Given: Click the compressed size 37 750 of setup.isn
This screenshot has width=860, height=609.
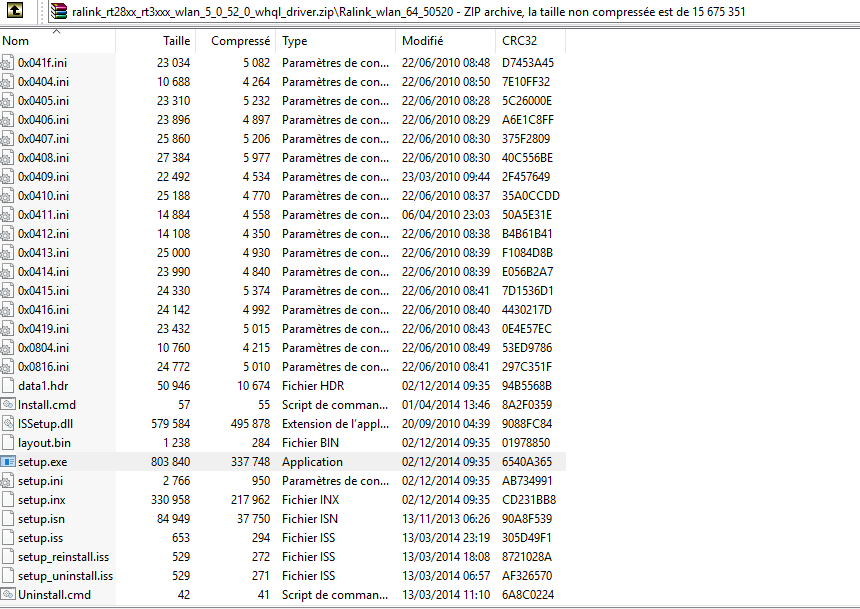Looking at the screenshot, I should [x=253, y=519].
